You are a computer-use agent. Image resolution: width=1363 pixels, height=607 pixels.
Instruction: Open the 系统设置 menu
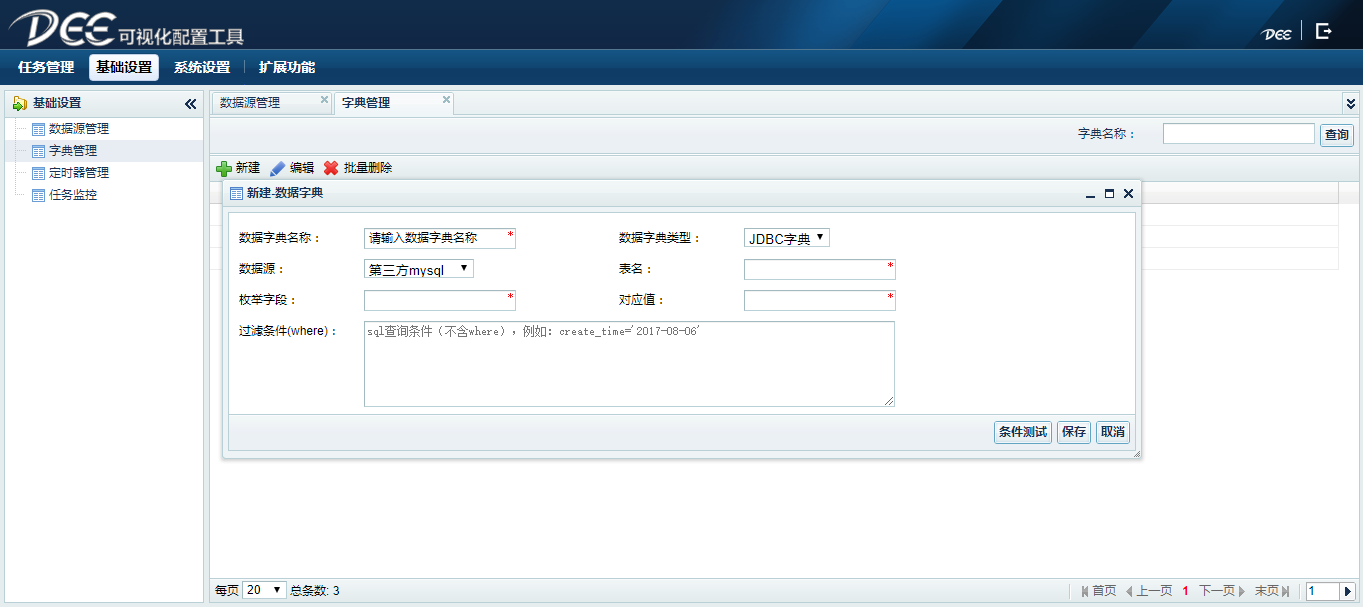202,68
